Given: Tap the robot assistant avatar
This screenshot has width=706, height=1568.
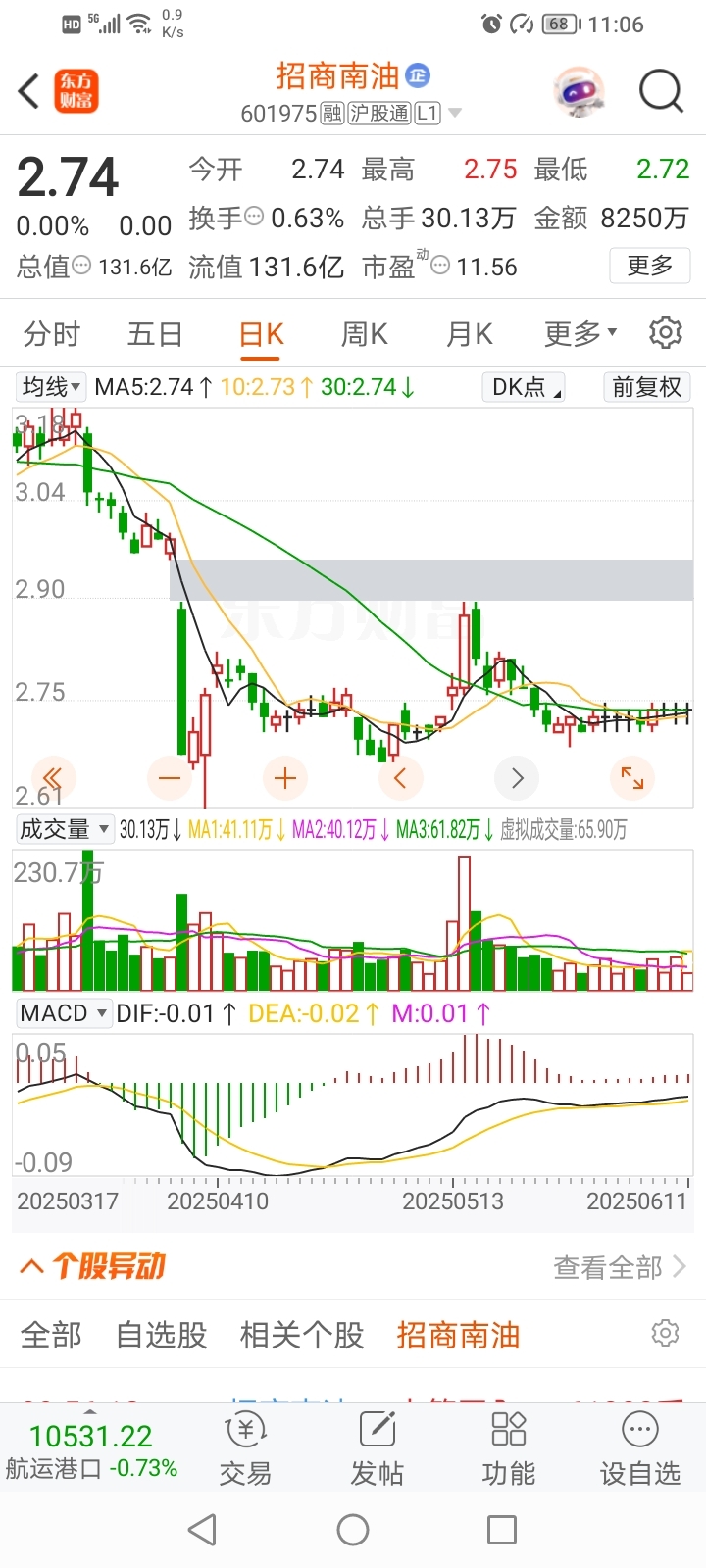Looking at the screenshot, I should pos(579,91).
